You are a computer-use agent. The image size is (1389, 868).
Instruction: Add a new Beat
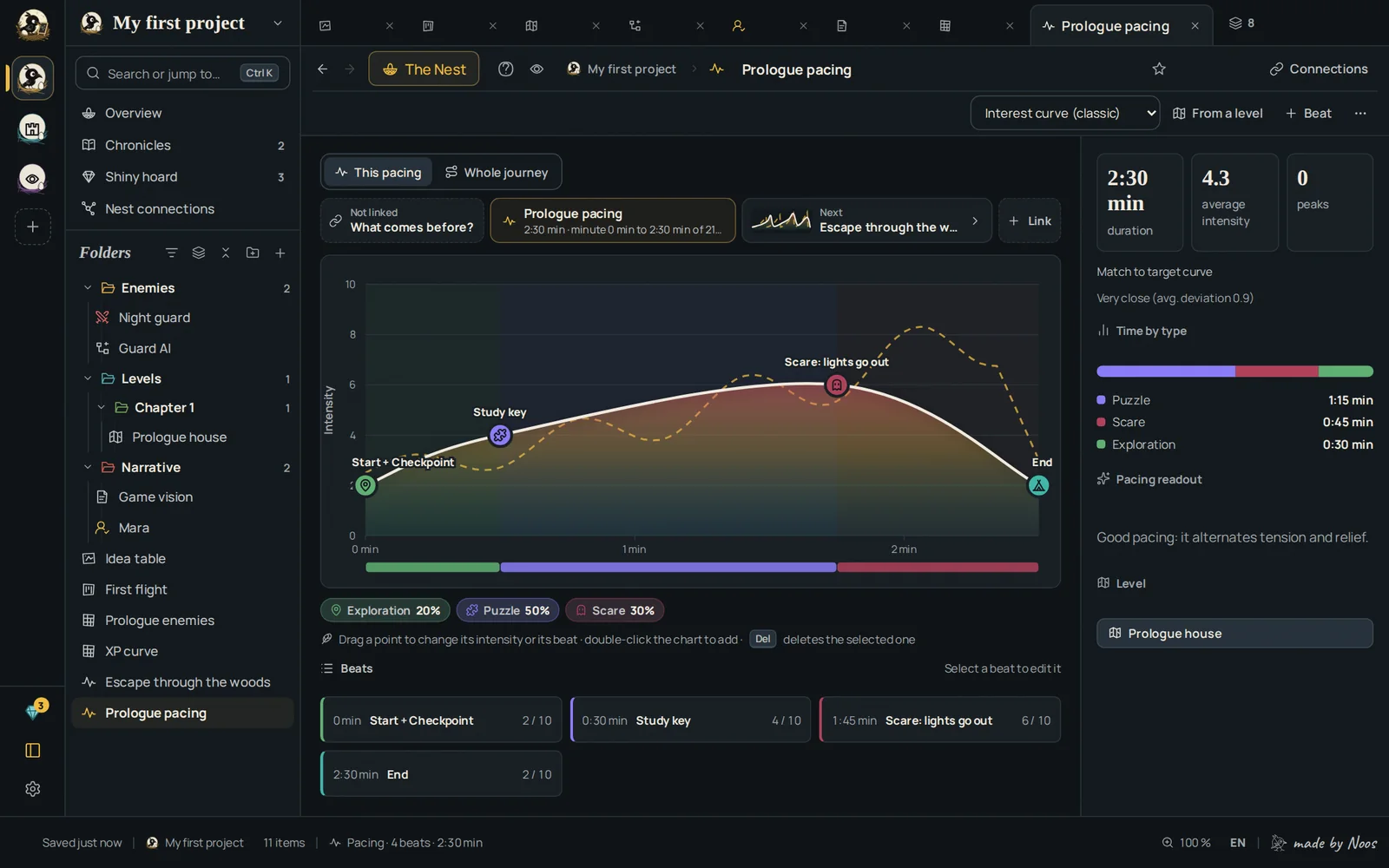coord(1308,113)
